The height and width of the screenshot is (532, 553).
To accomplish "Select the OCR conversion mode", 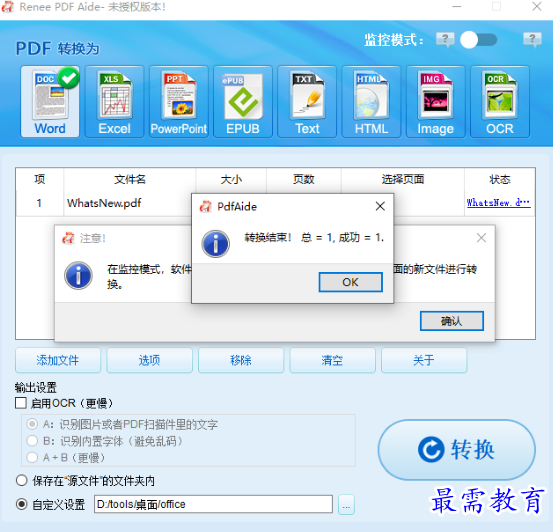I will (x=500, y=102).
